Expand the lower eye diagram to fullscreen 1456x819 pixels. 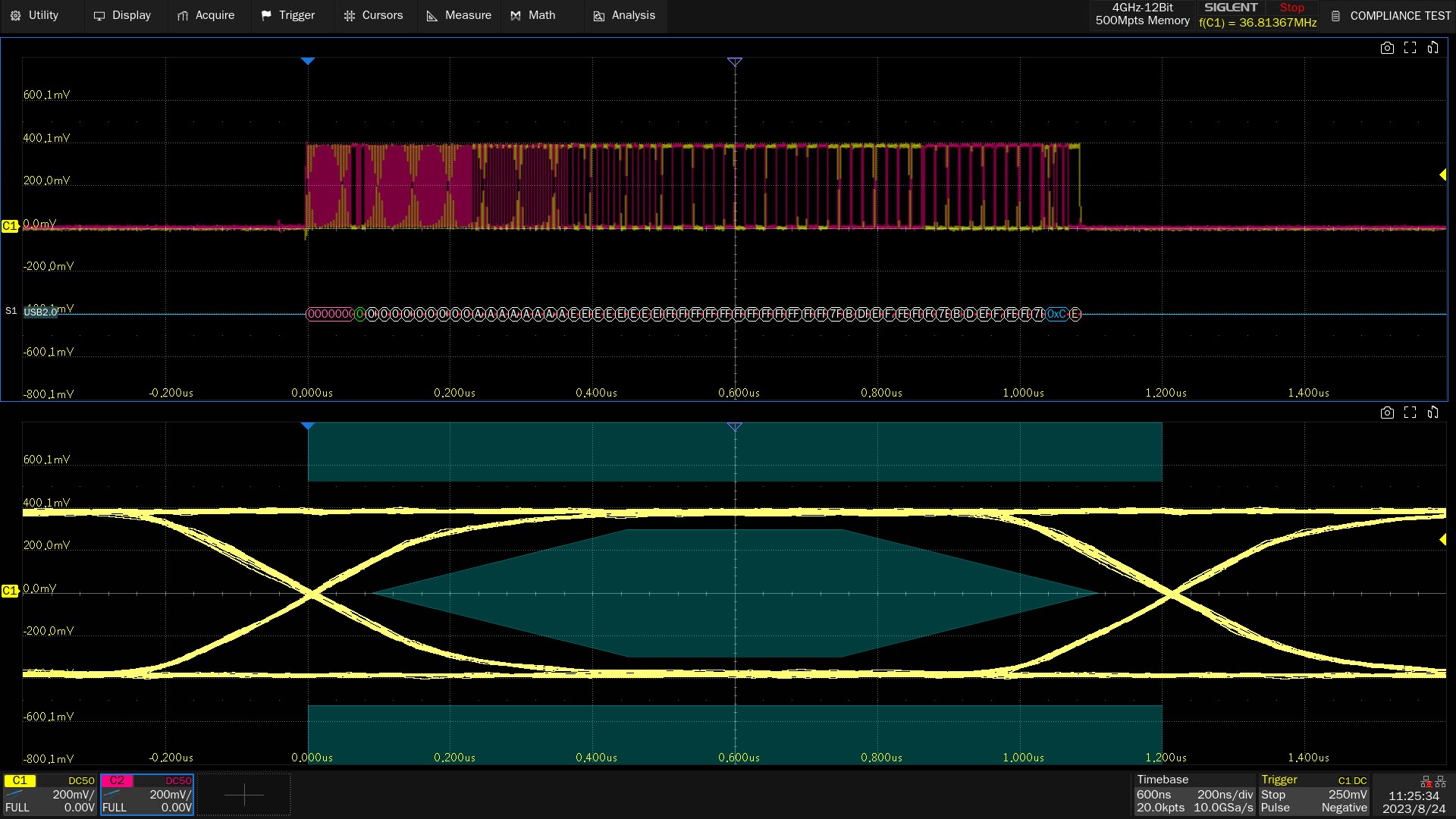1410,413
